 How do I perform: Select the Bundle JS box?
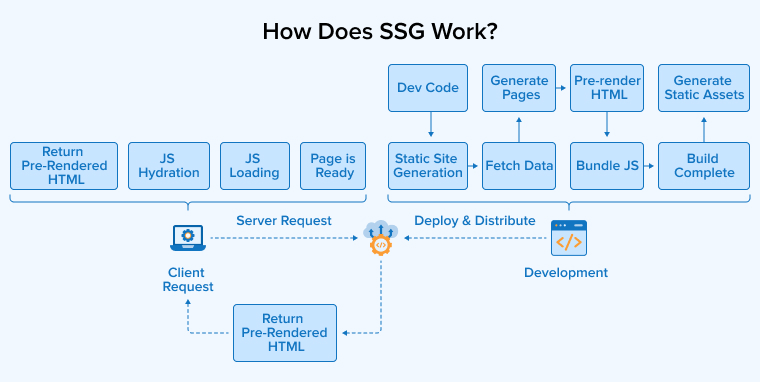(607, 166)
